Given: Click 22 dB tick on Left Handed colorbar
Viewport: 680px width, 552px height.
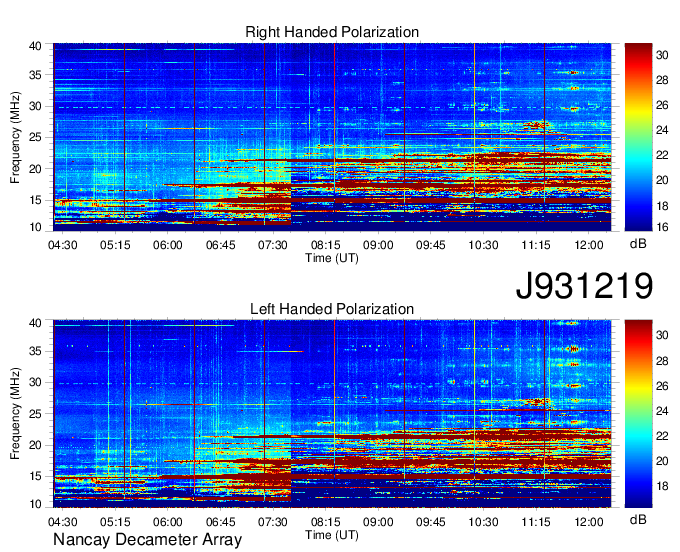Looking at the screenshot, I should pos(662,436).
